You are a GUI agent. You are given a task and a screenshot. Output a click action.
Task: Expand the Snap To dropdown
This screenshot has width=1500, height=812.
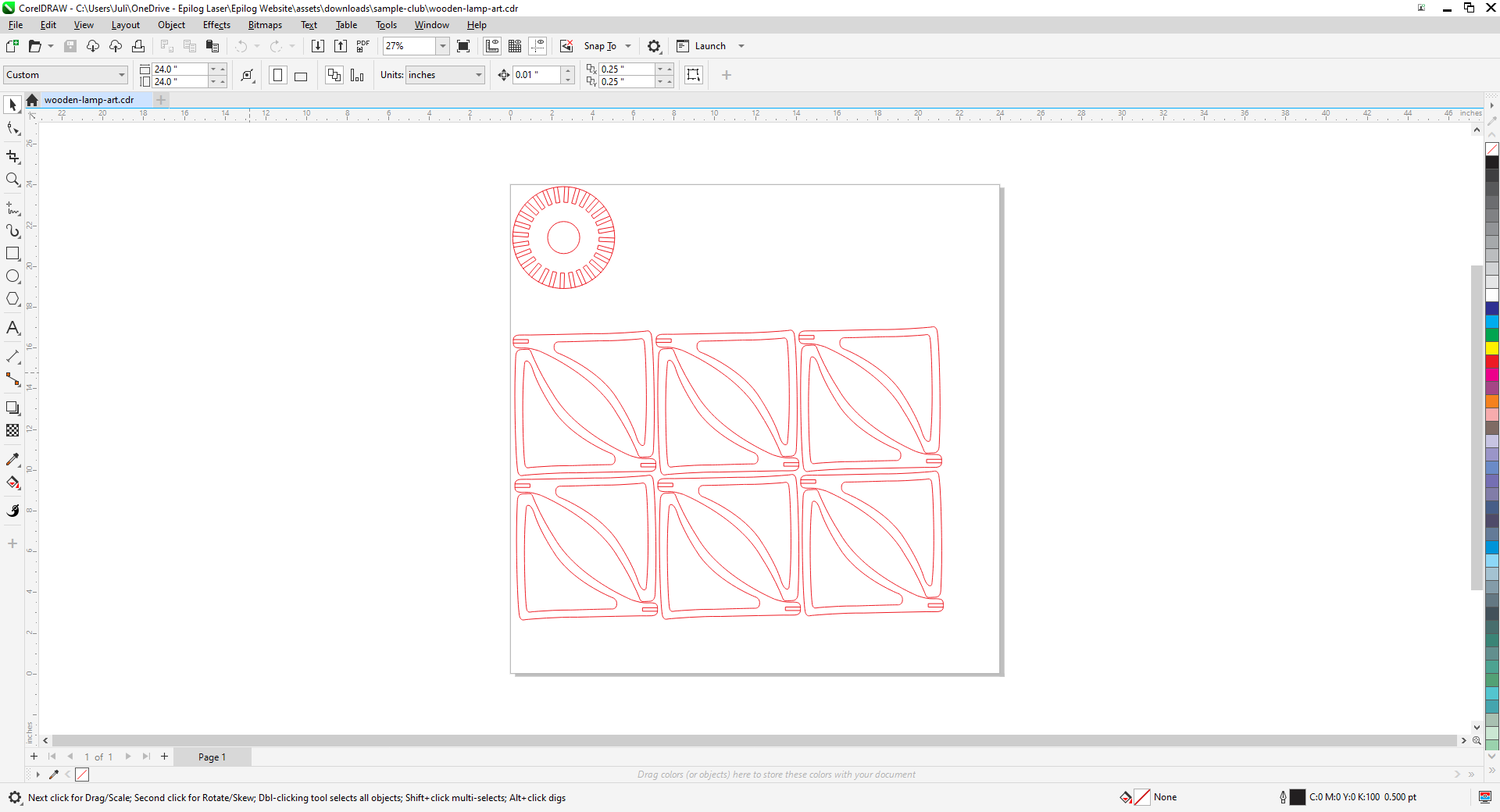click(x=628, y=46)
